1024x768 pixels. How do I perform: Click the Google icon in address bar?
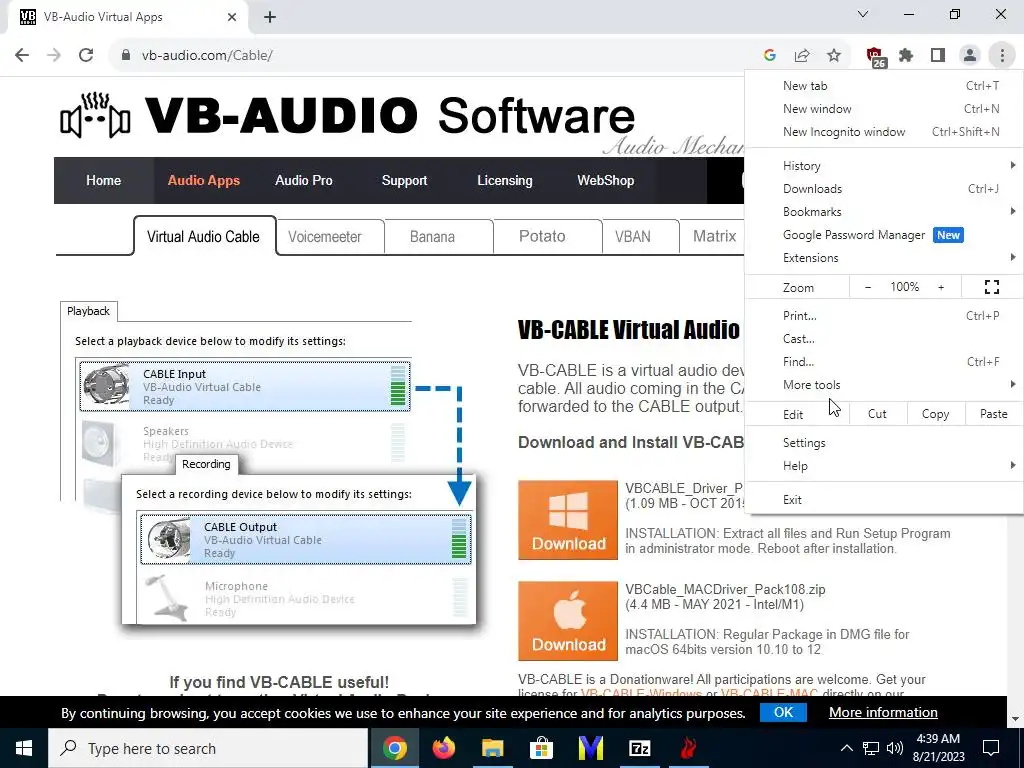point(770,56)
